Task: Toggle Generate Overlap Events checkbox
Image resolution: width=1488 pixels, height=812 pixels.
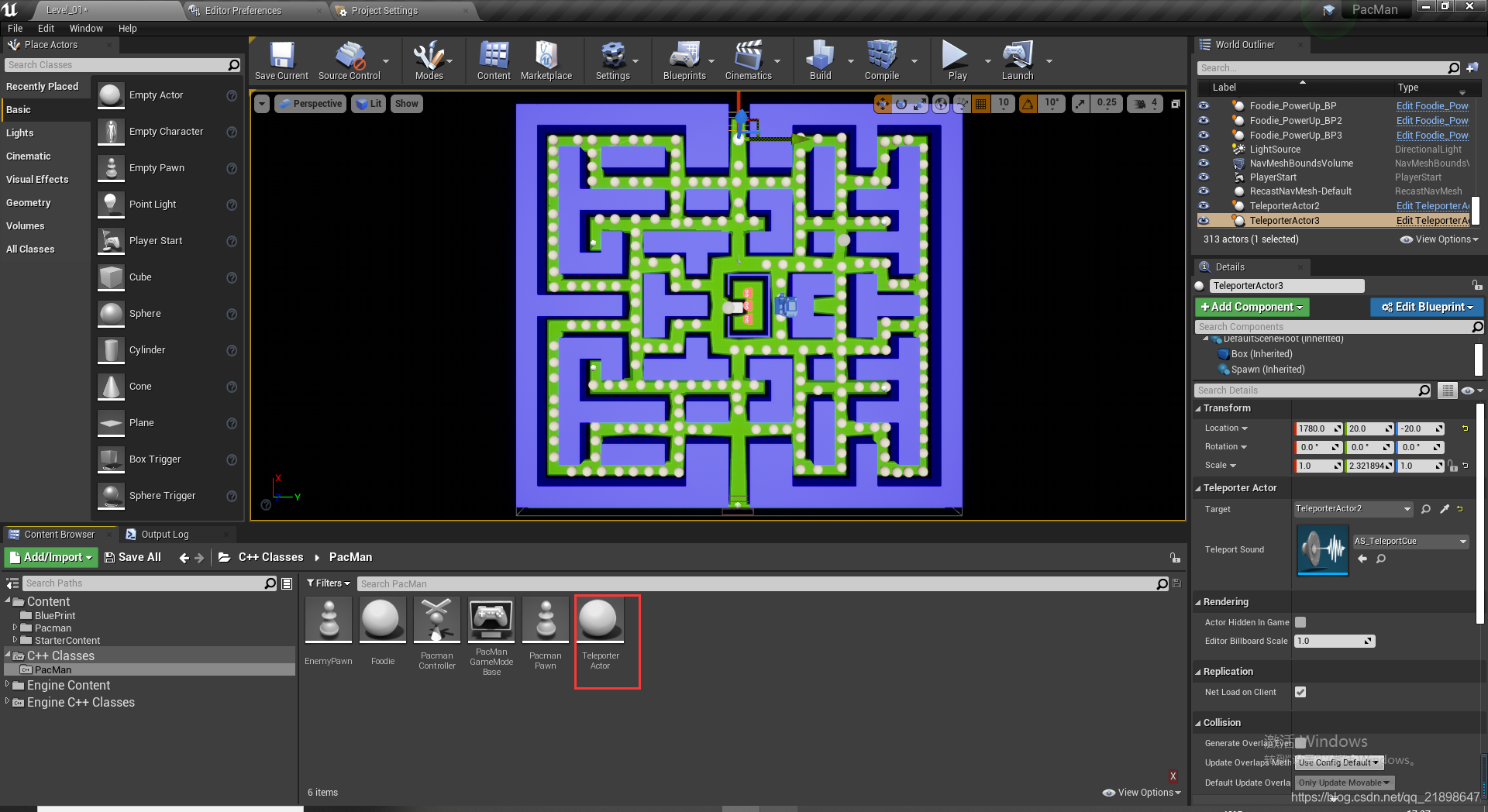Action: 1300,743
